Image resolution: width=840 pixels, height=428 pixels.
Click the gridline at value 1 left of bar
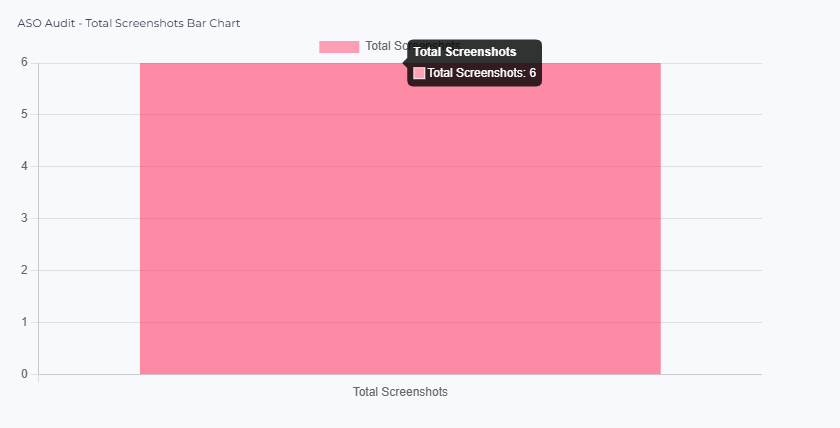[x=89, y=322]
